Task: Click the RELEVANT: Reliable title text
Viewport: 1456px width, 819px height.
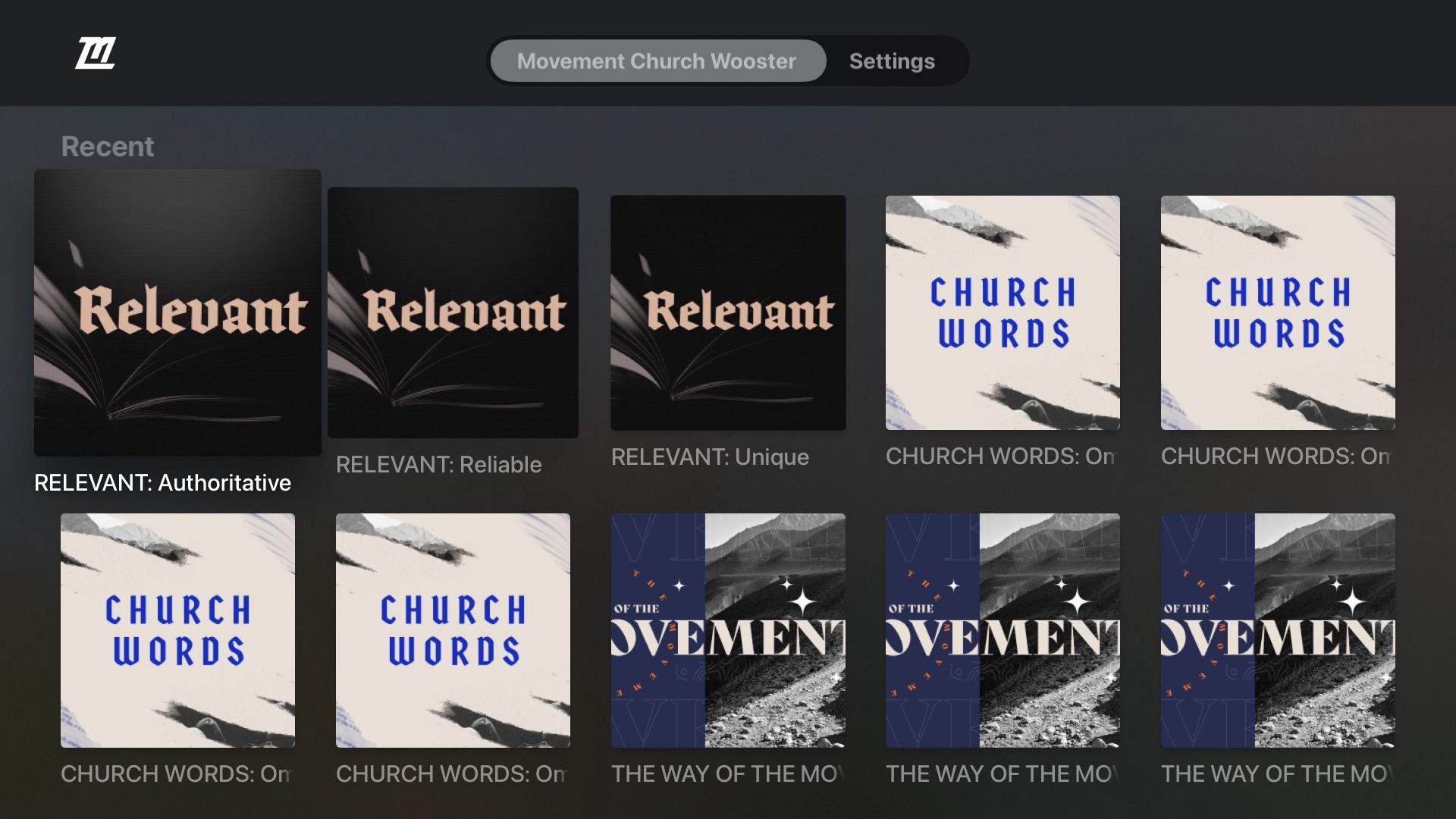Action: [438, 465]
